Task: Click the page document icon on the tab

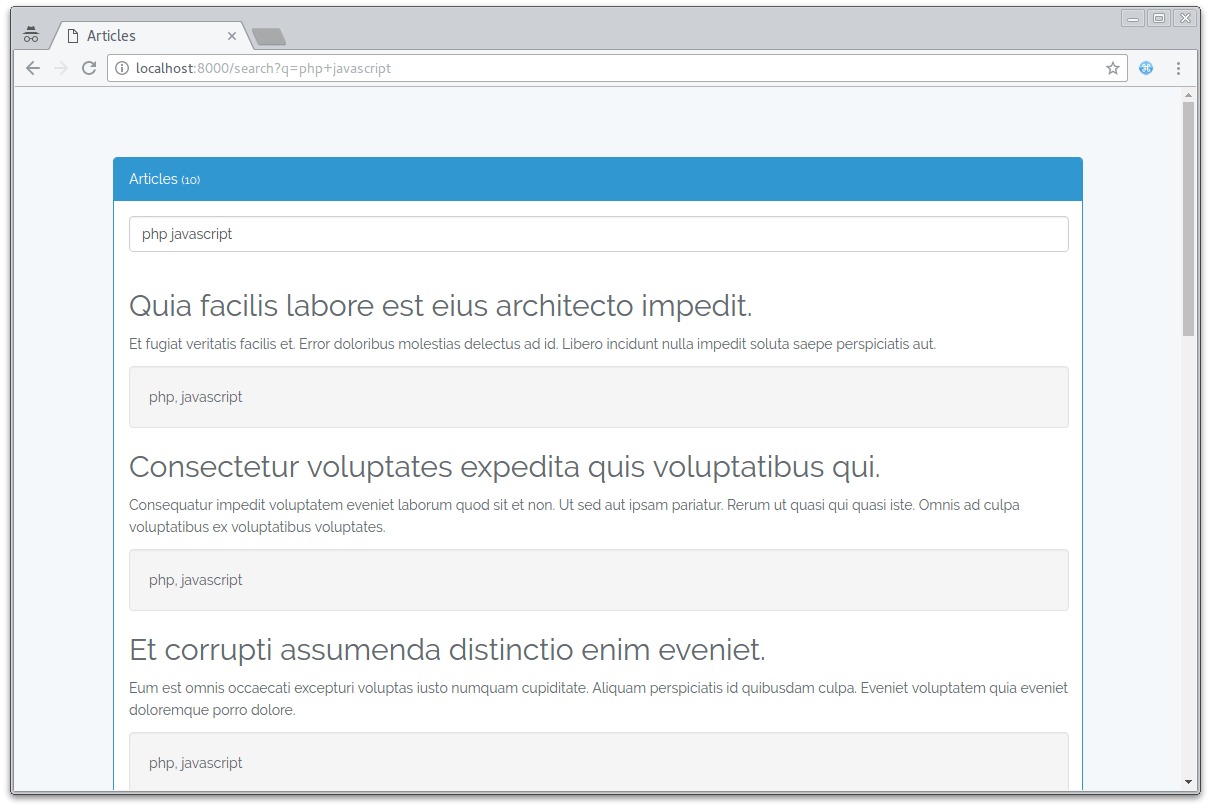Action: (x=71, y=35)
